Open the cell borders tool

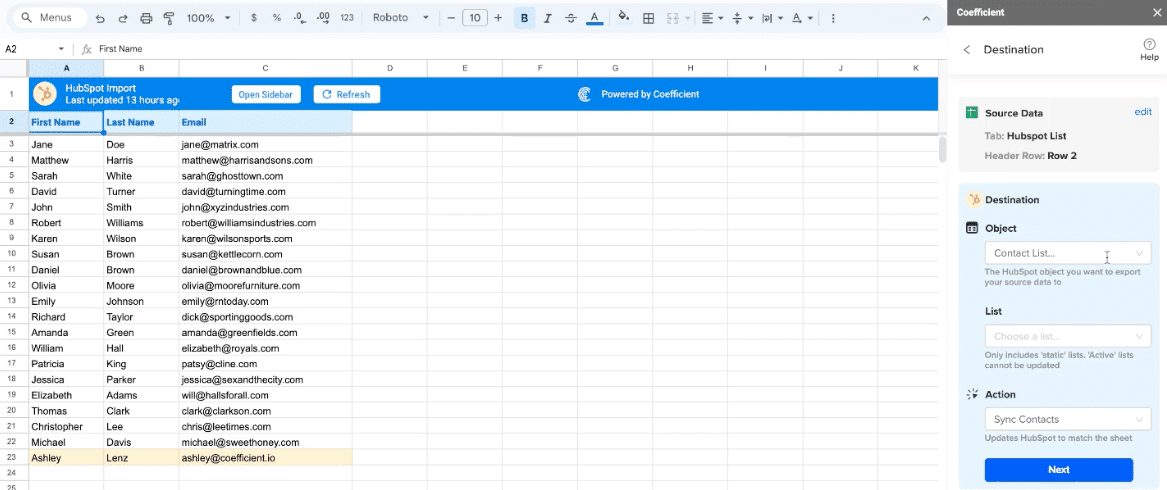click(648, 18)
